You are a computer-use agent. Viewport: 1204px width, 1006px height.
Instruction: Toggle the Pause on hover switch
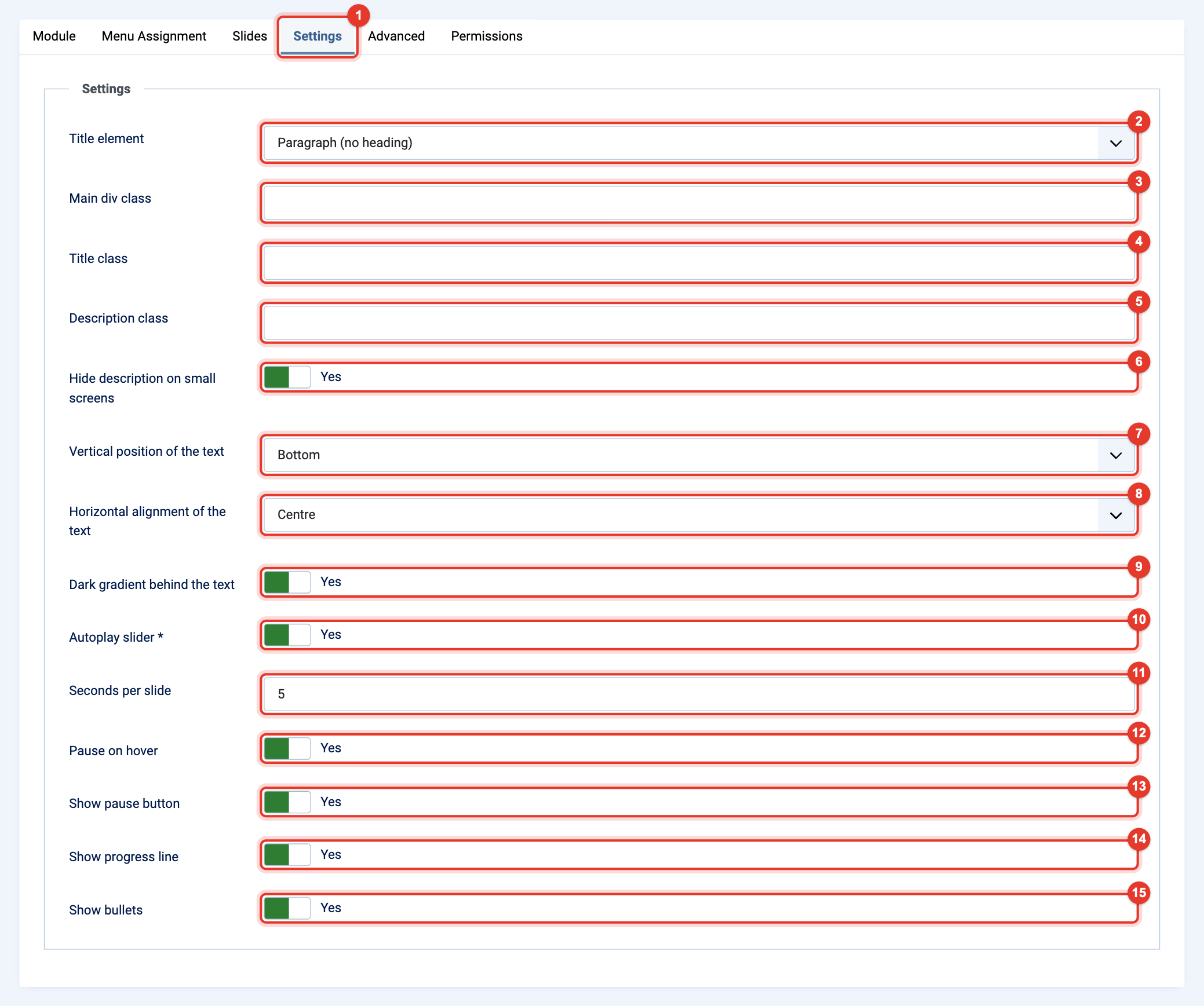[x=287, y=748]
